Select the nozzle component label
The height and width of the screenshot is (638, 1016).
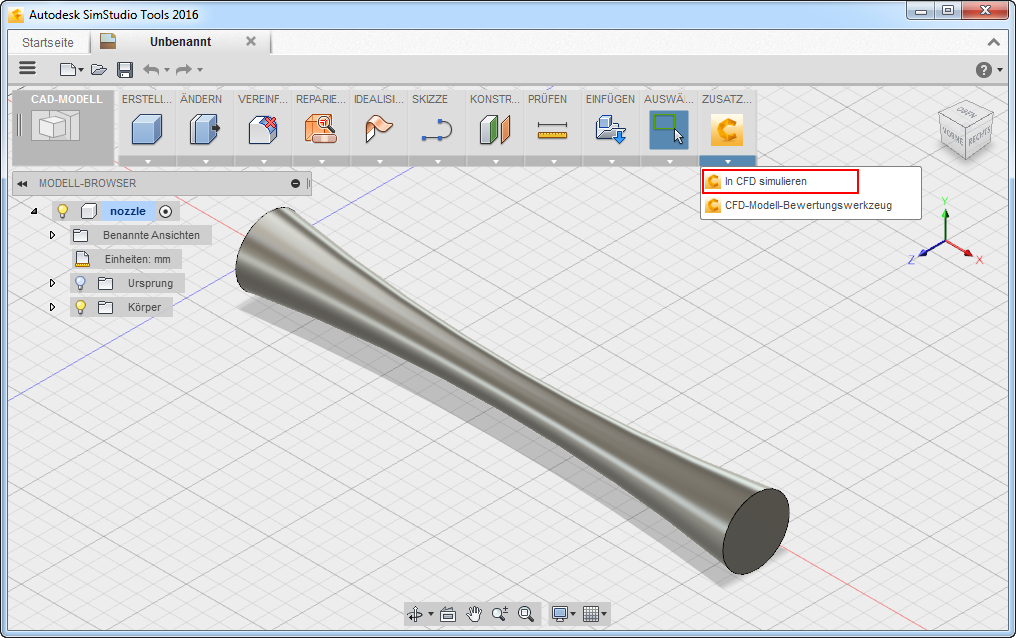tap(128, 211)
